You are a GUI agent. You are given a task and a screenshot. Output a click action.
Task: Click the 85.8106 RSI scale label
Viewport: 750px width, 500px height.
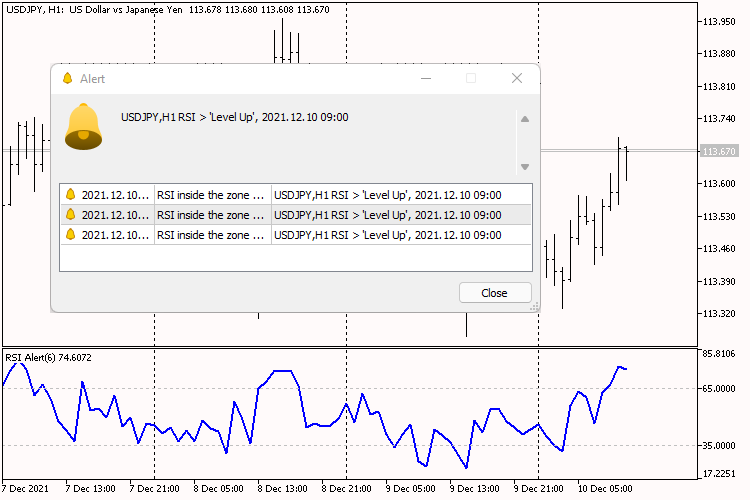[x=719, y=354]
